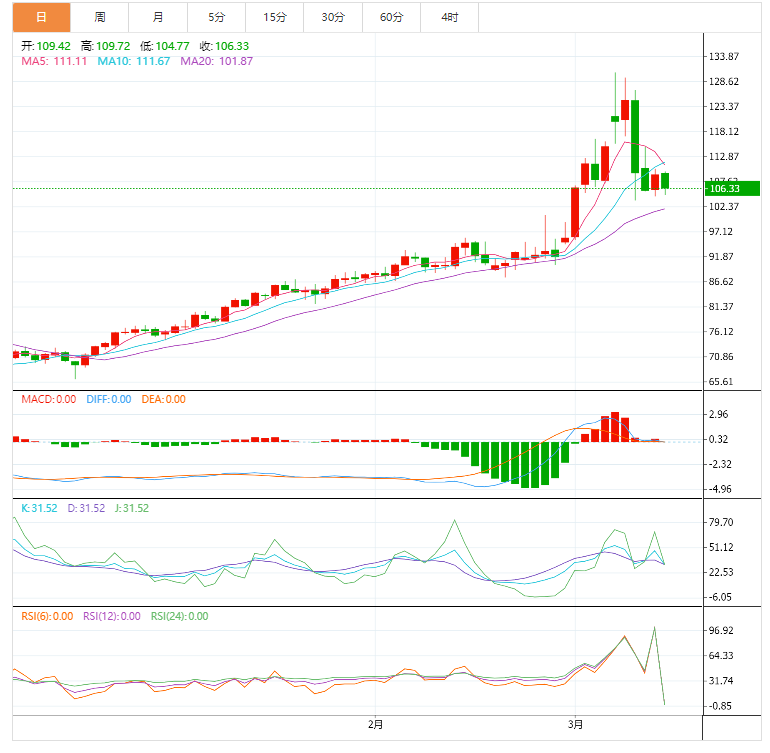This screenshot has height=753, width=770.
Task: Select the 周 weekly tab
Action: (x=100, y=17)
